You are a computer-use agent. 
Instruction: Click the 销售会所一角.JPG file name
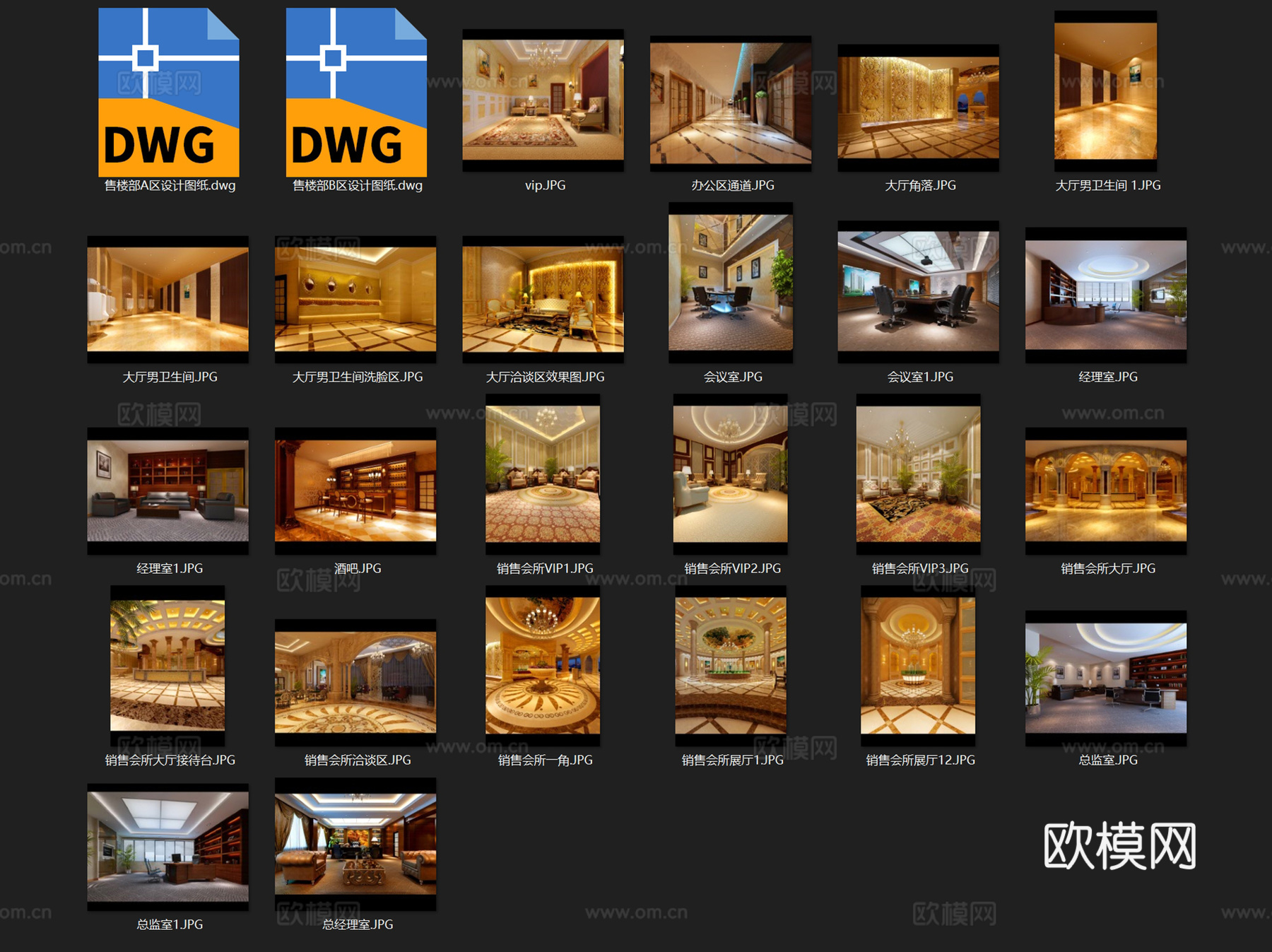(545, 760)
